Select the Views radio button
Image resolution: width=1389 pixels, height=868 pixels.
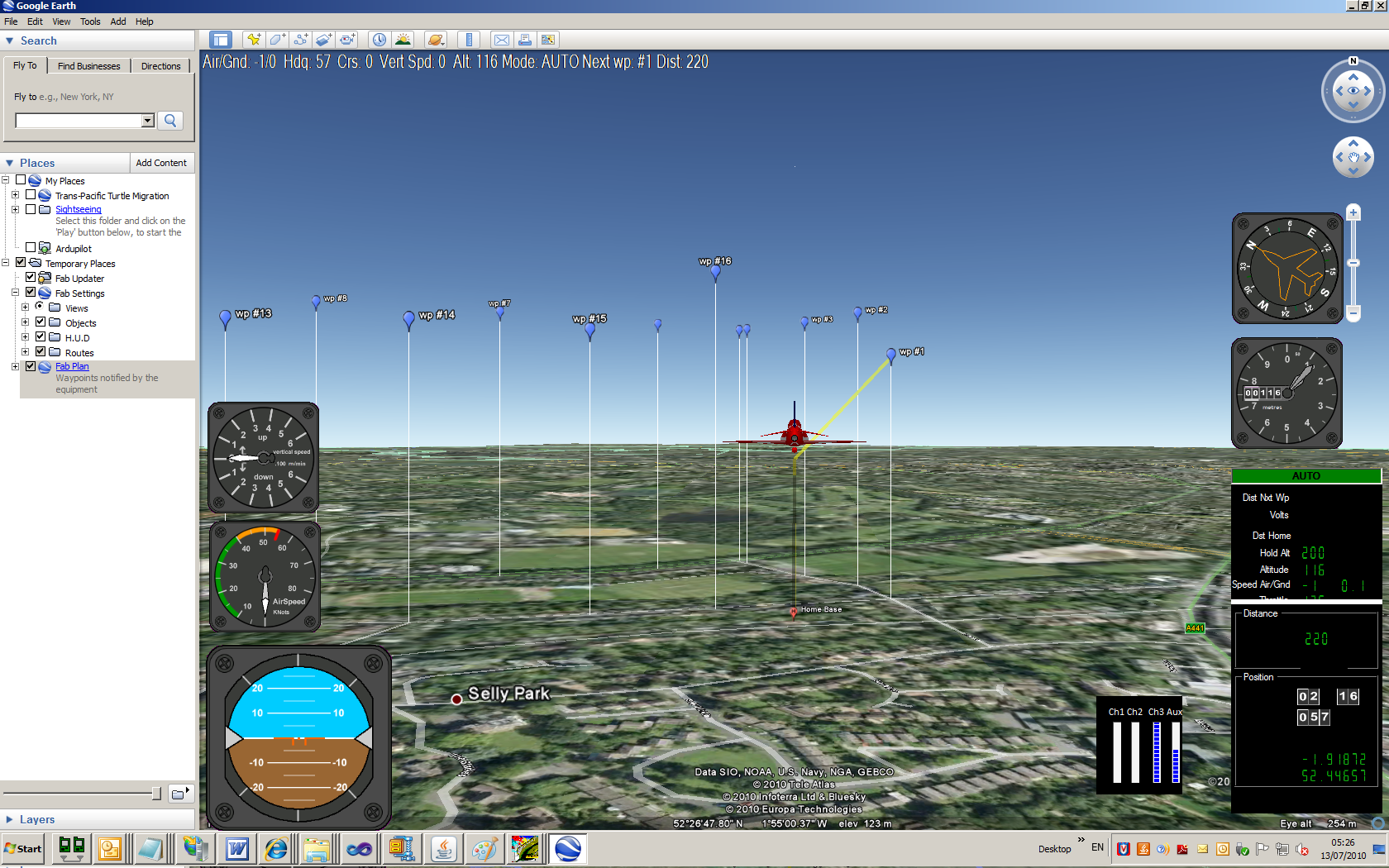point(40,307)
